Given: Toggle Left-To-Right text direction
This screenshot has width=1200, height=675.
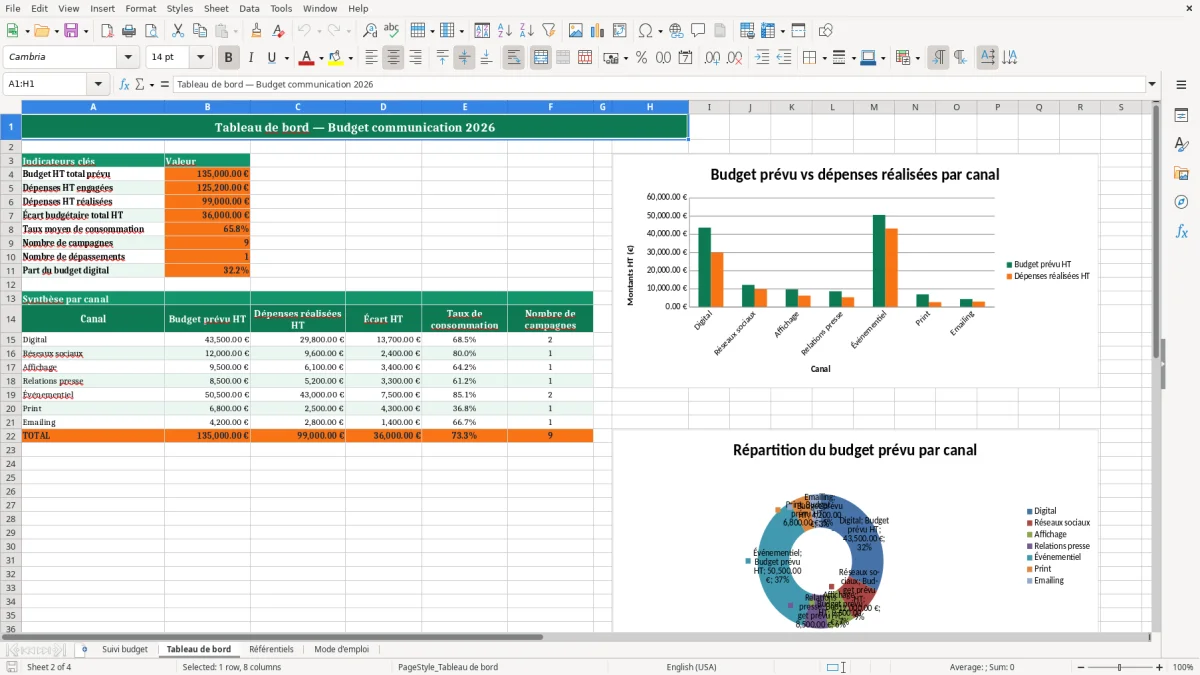Looking at the screenshot, I should [938, 58].
